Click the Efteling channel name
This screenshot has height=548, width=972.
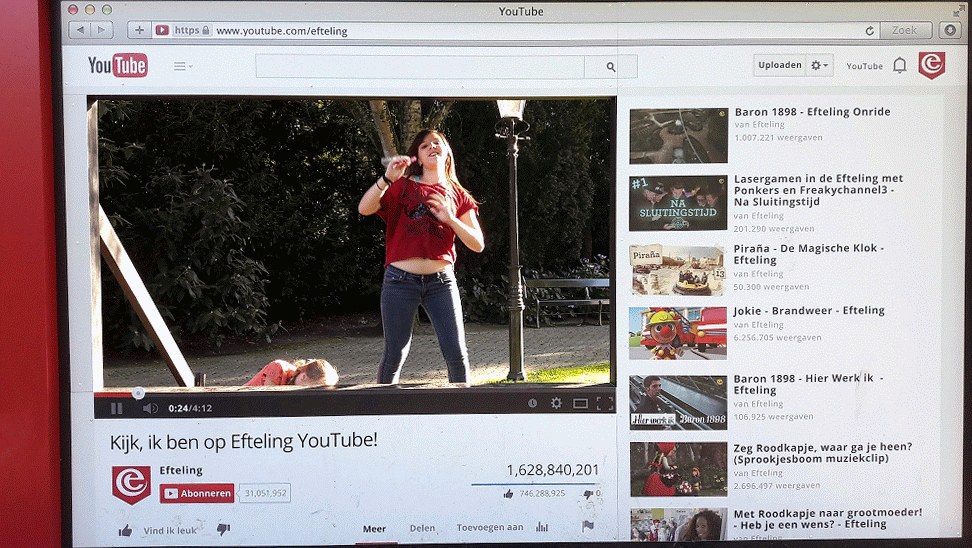click(181, 470)
